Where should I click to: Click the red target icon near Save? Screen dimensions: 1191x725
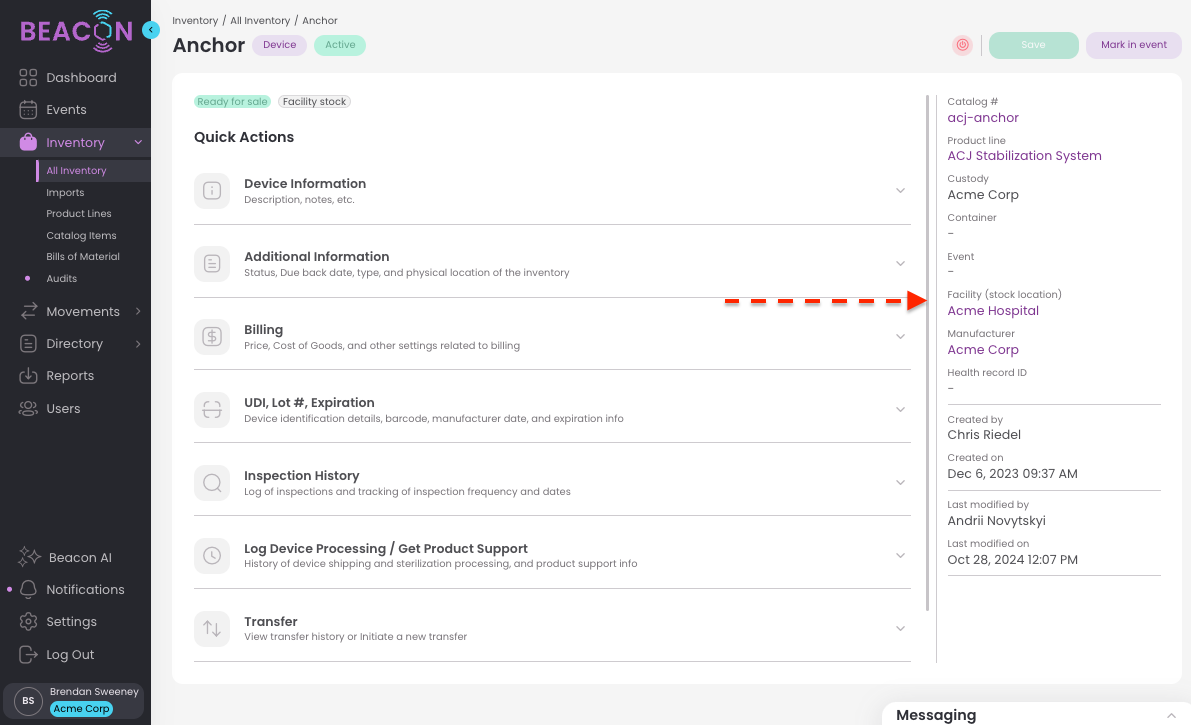pyautogui.click(x=962, y=45)
